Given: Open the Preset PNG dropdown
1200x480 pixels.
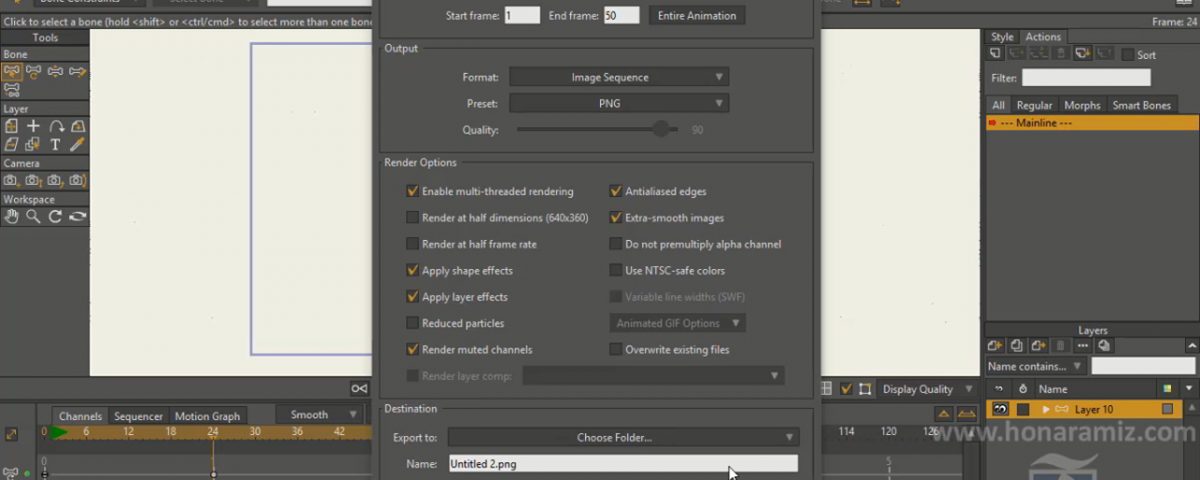Looking at the screenshot, I should 619,103.
